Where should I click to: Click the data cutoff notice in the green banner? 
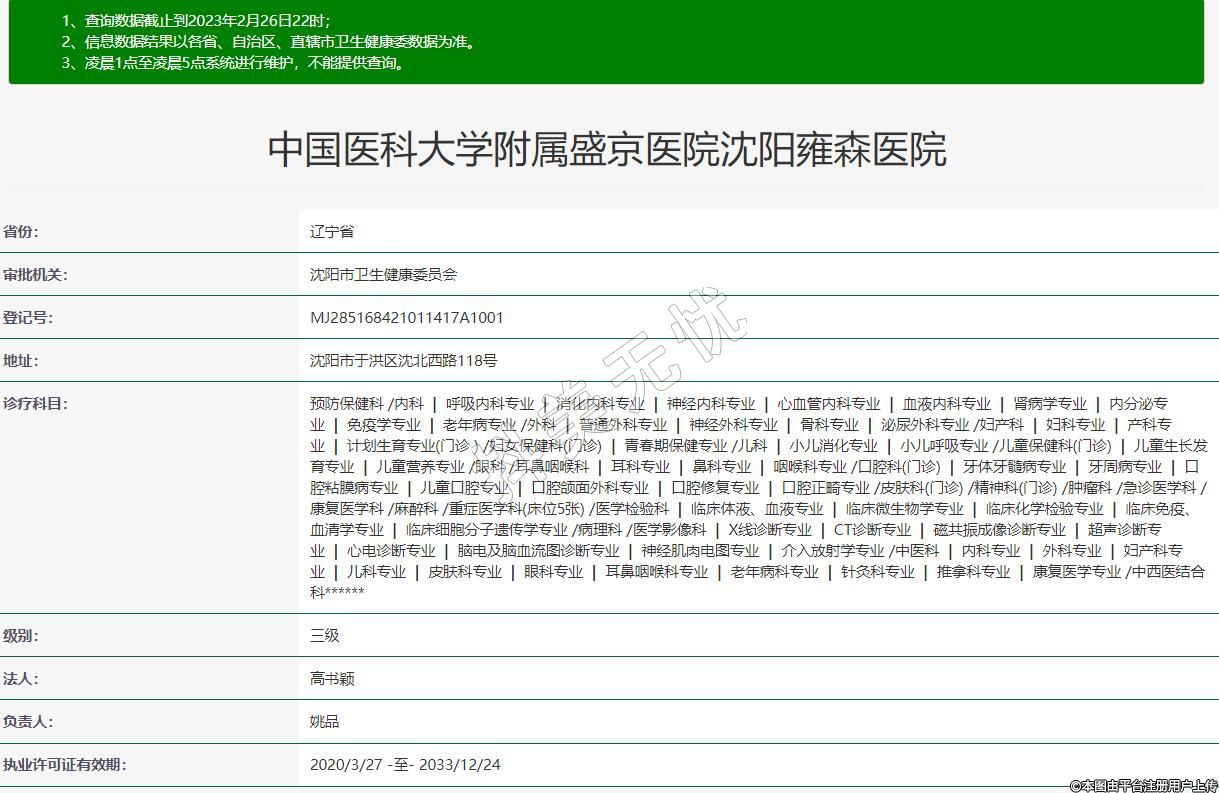click(x=196, y=21)
